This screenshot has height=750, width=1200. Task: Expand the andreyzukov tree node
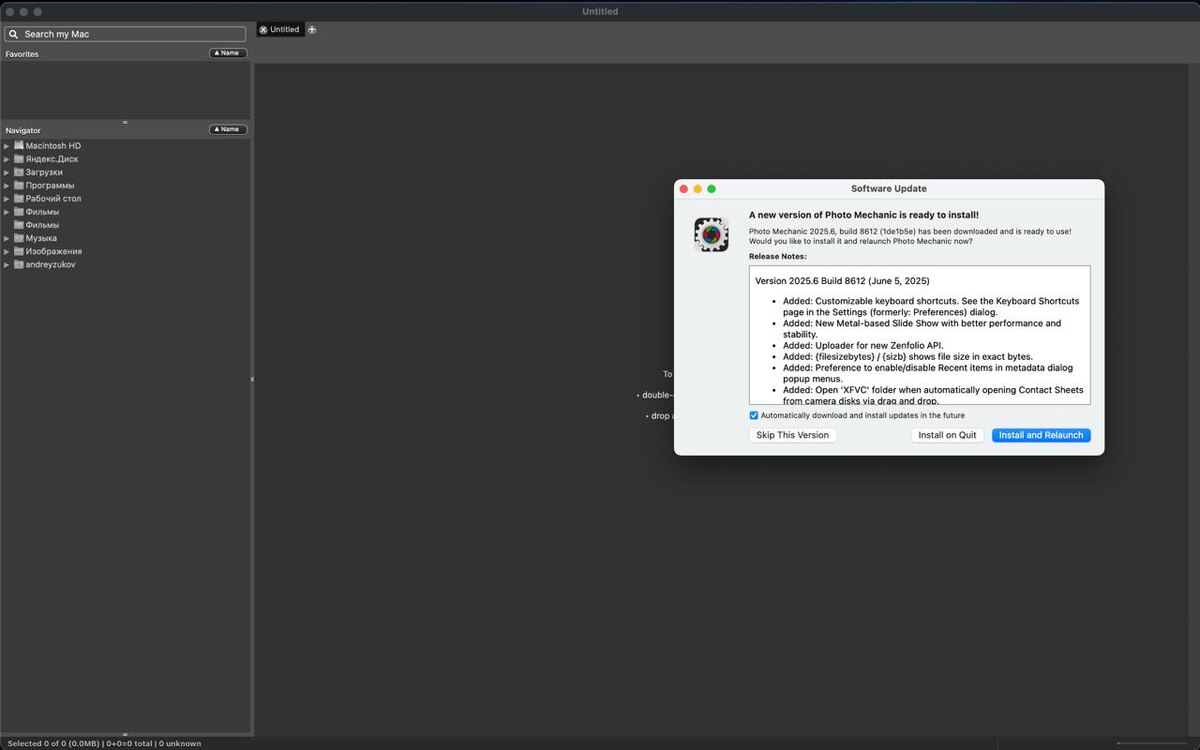(6, 264)
